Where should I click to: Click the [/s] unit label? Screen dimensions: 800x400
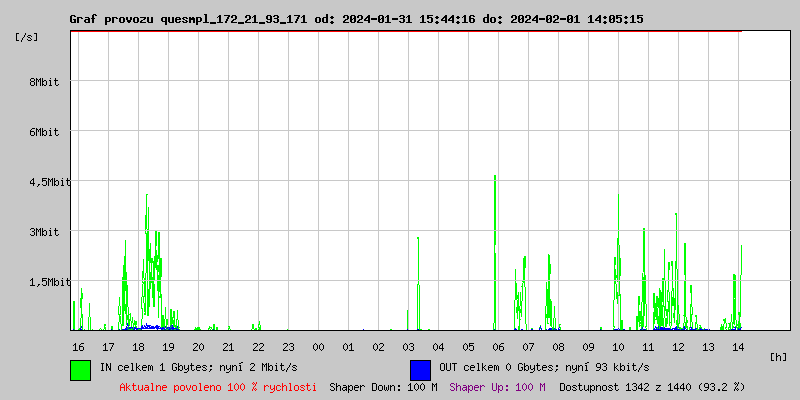click(x=27, y=36)
